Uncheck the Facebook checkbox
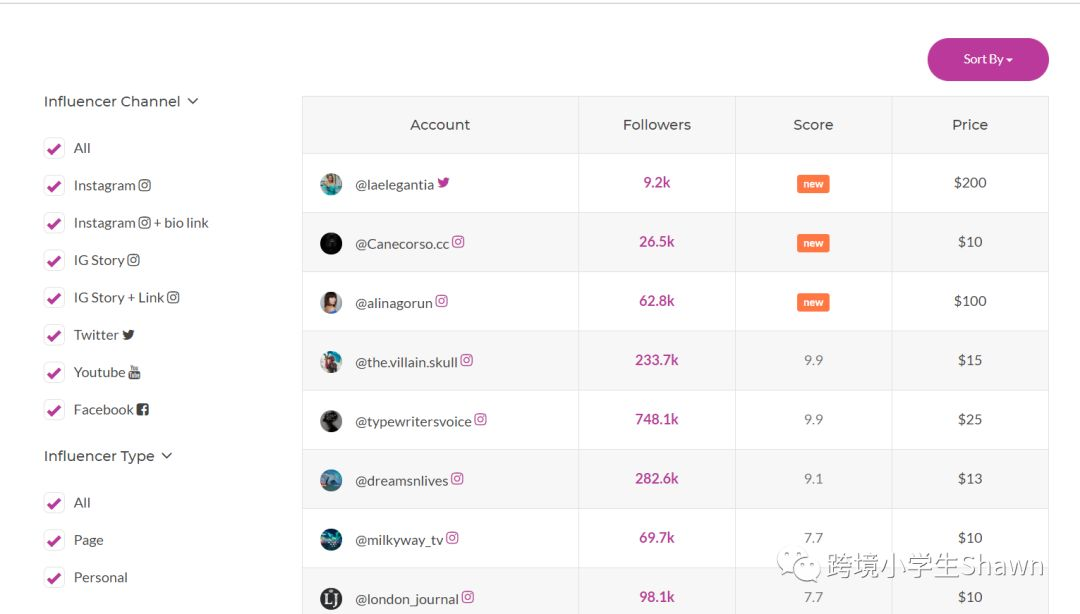 (54, 410)
